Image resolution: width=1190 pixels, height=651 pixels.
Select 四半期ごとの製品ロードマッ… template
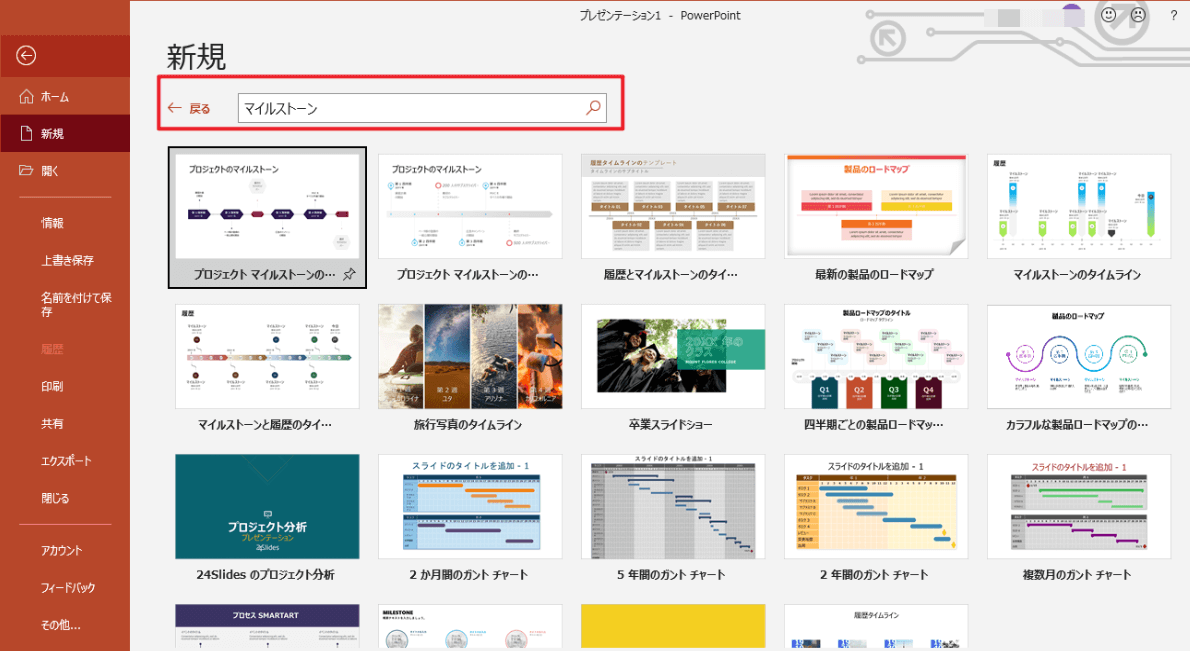876,357
